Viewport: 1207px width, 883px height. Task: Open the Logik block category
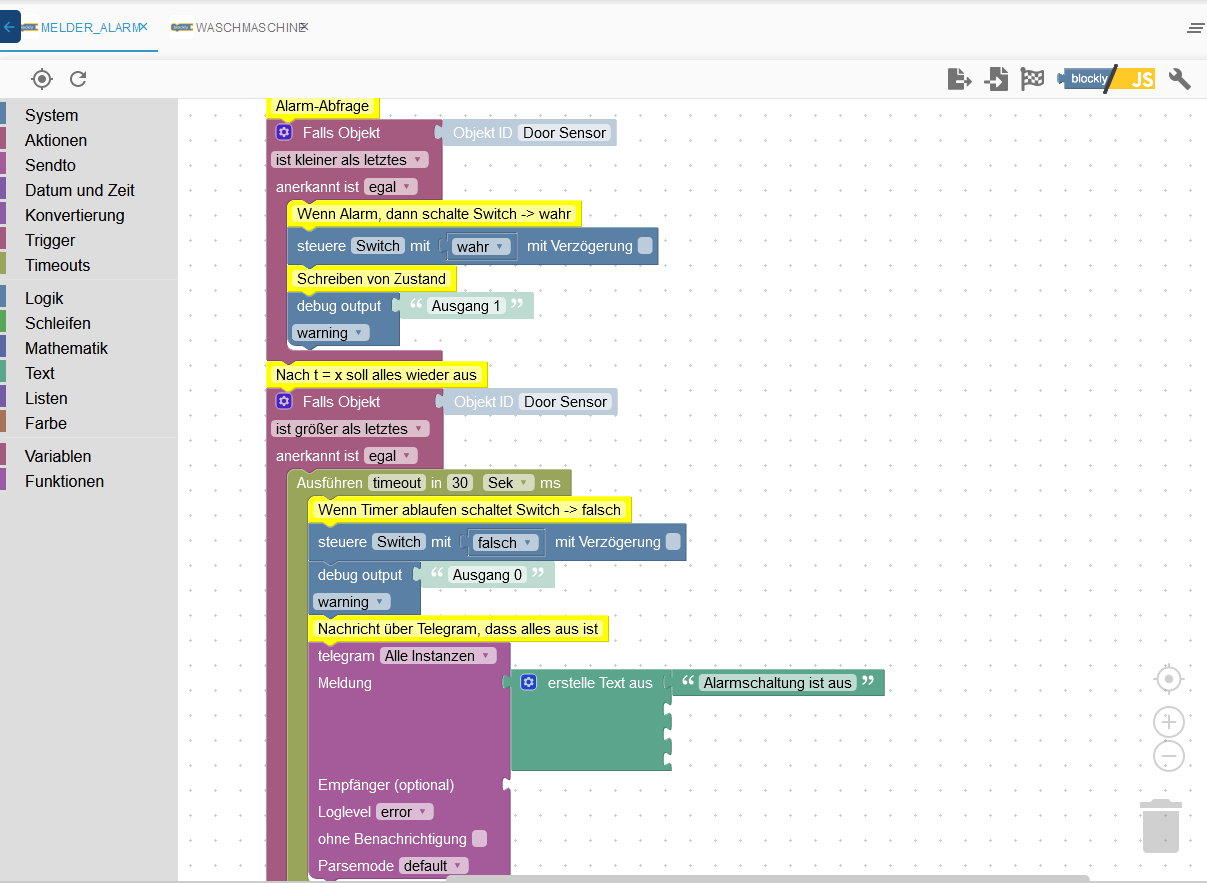tap(44, 299)
